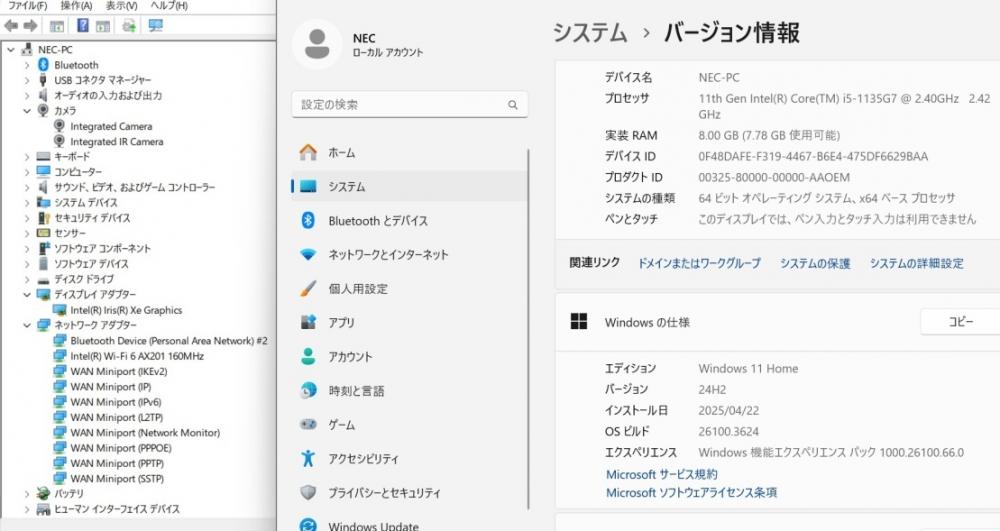1000x531 pixels.
Task: Click the Settings sidebar scrollbar
Action: click(x=529, y=330)
